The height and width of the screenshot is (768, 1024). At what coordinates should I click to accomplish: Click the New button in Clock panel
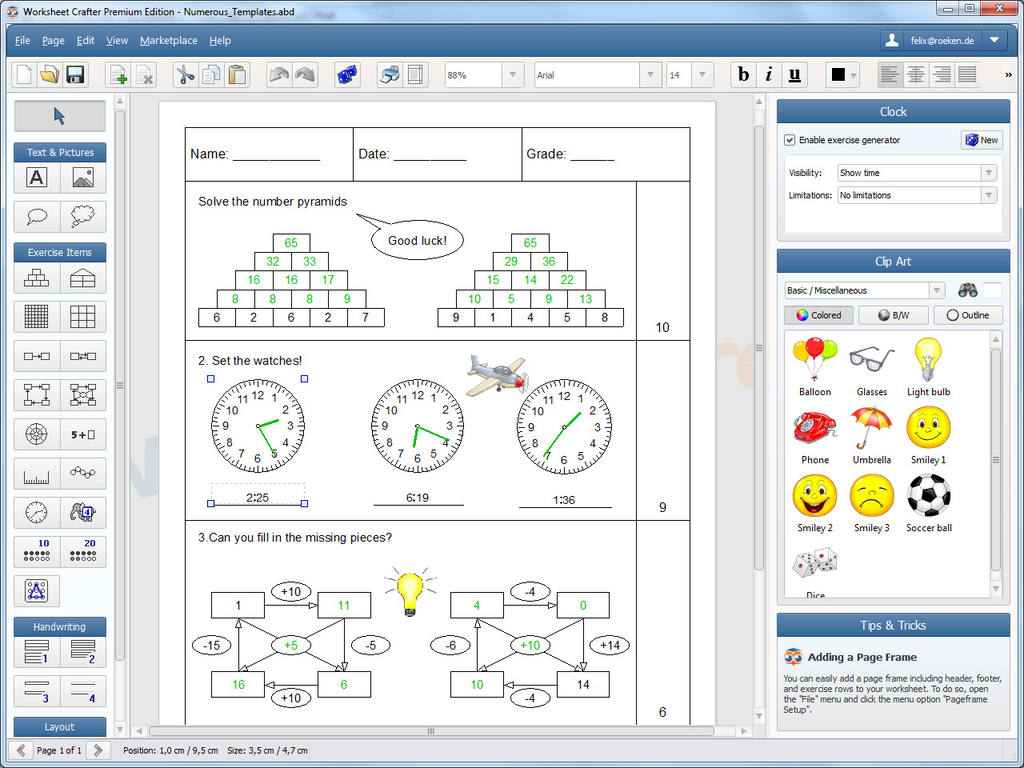[980, 140]
